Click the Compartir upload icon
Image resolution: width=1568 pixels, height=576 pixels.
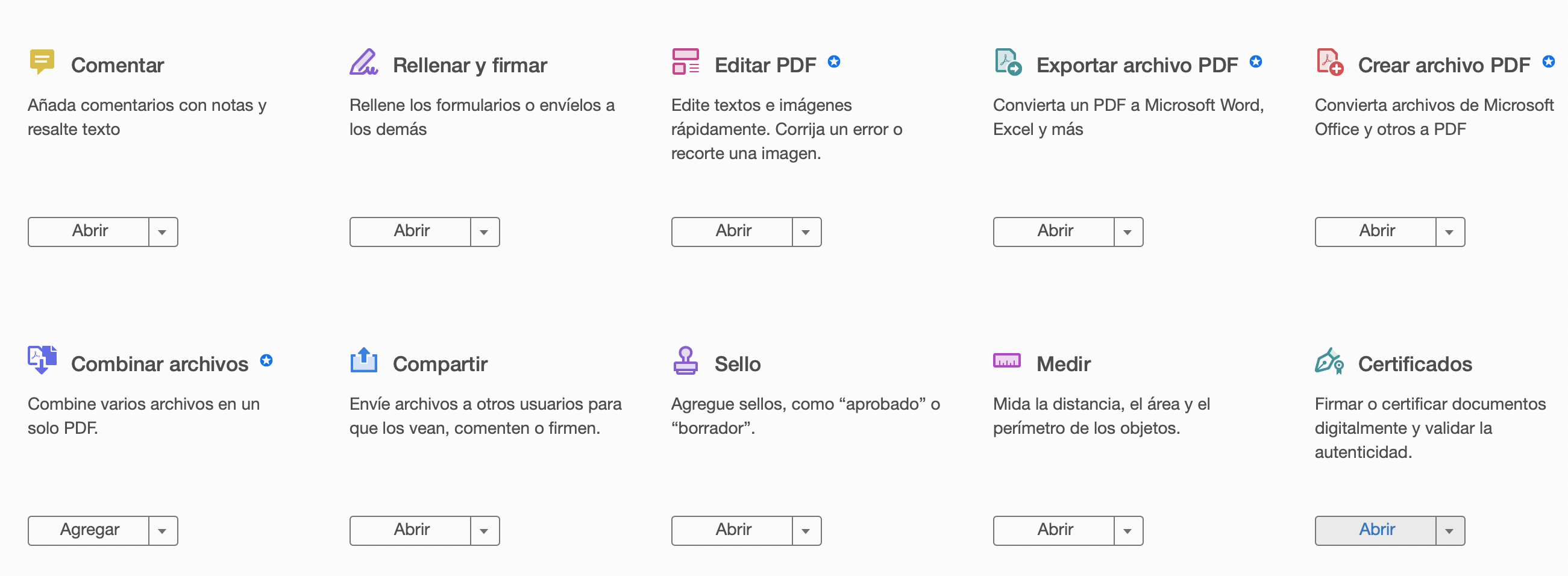click(x=364, y=360)
